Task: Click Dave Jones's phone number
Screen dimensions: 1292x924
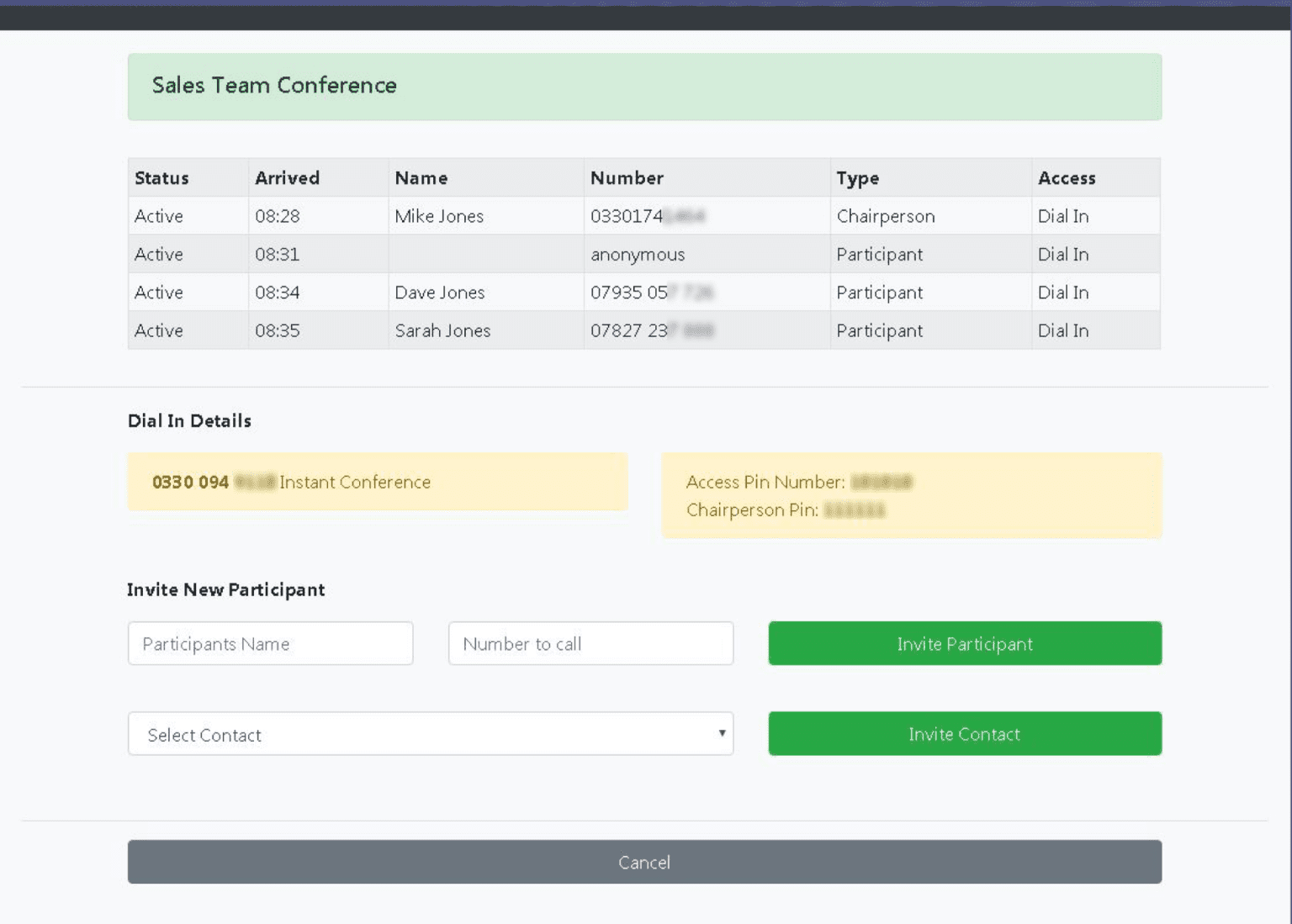Action: coord(652,293)
